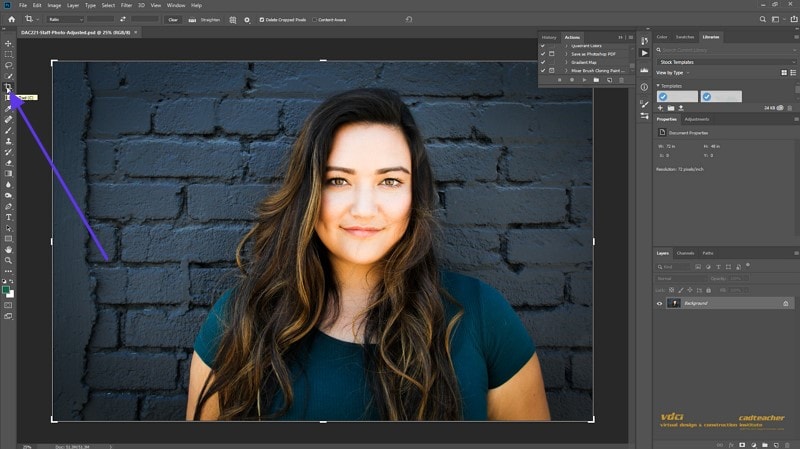Toggle Delete Cropped Pixels checkbox
The image size is (800, 449).
(262, 20)
